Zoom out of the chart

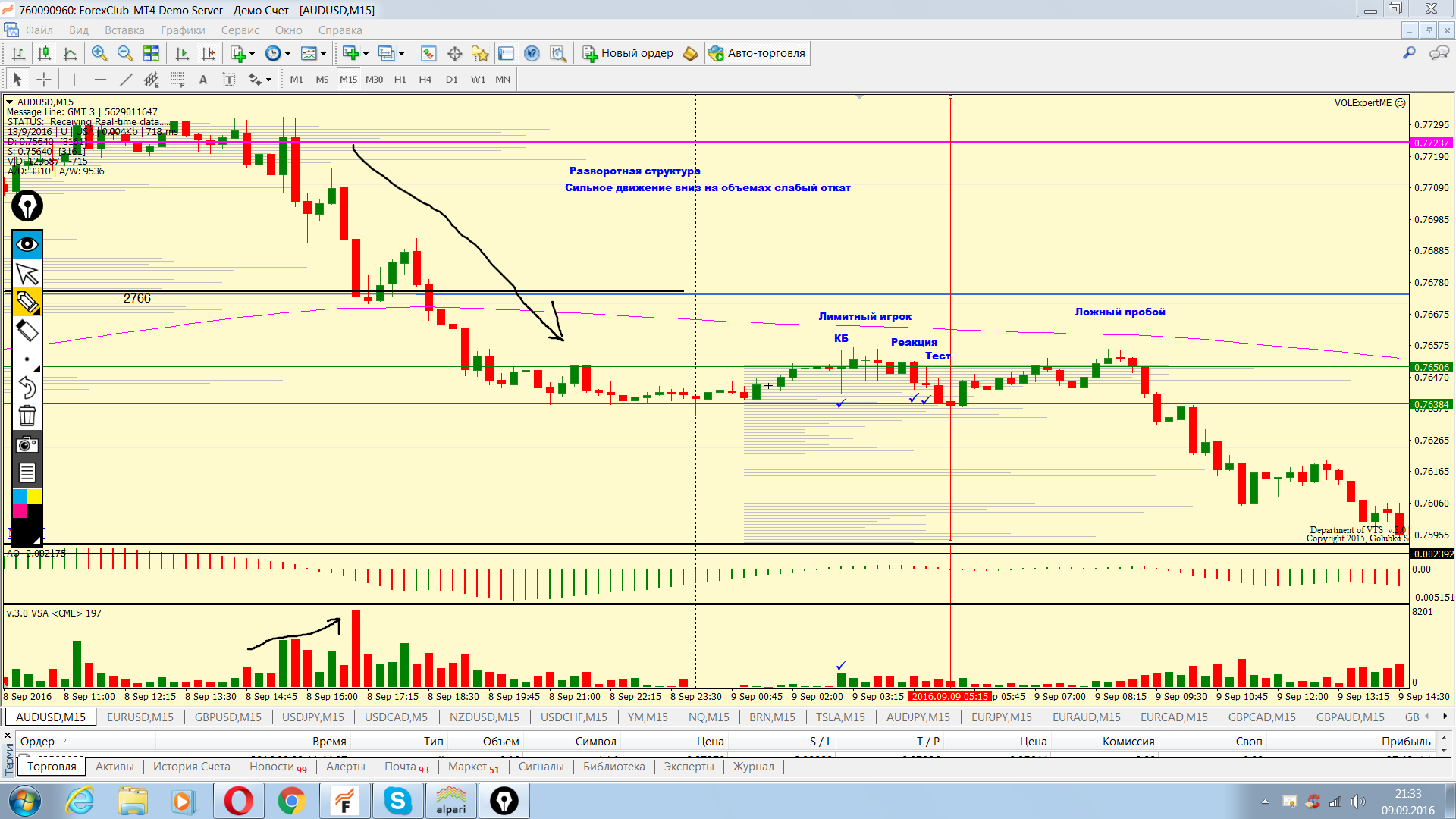pyautogui.click(x=125, y=53)
